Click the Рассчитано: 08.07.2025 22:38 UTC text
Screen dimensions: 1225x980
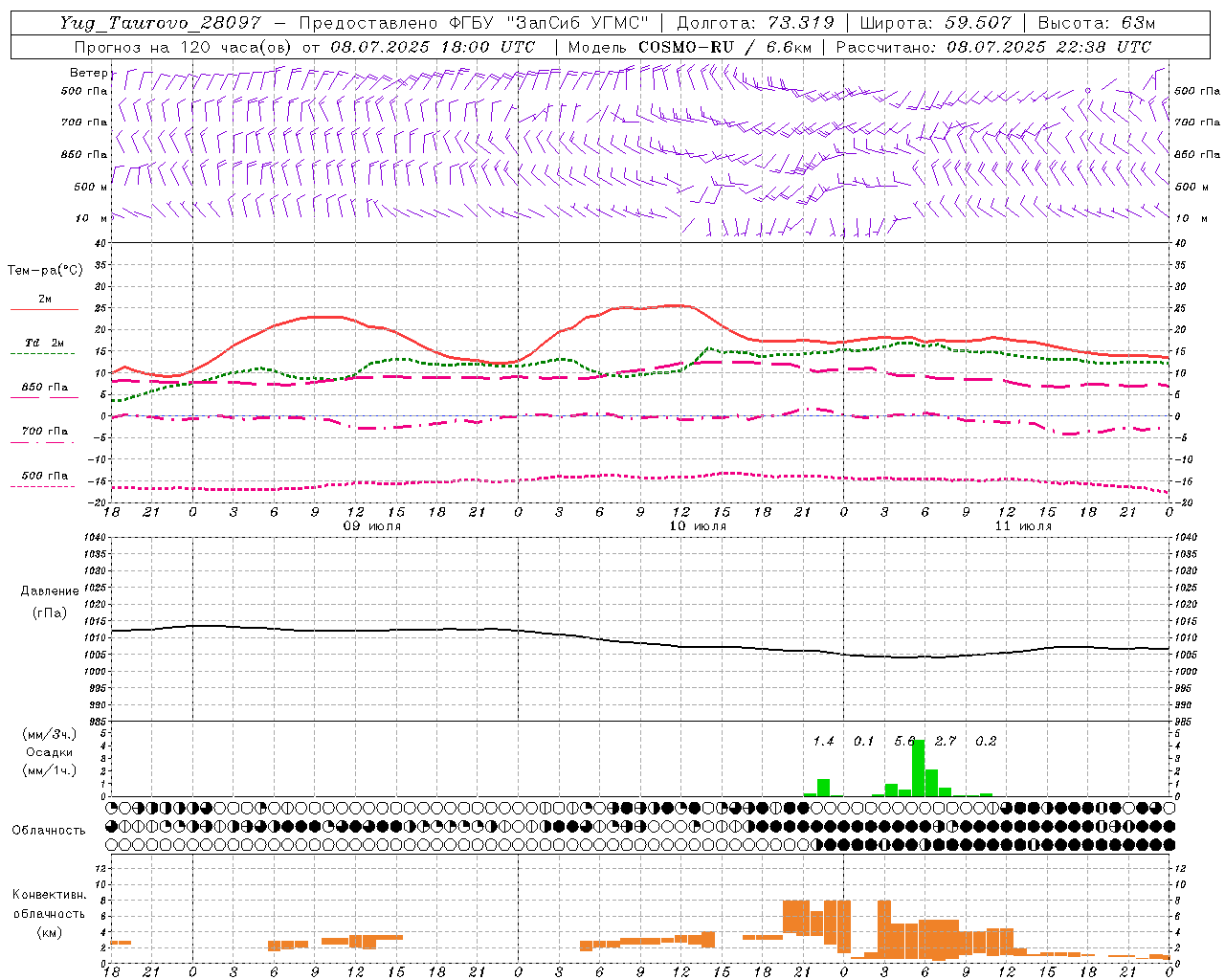coord(993,47)
